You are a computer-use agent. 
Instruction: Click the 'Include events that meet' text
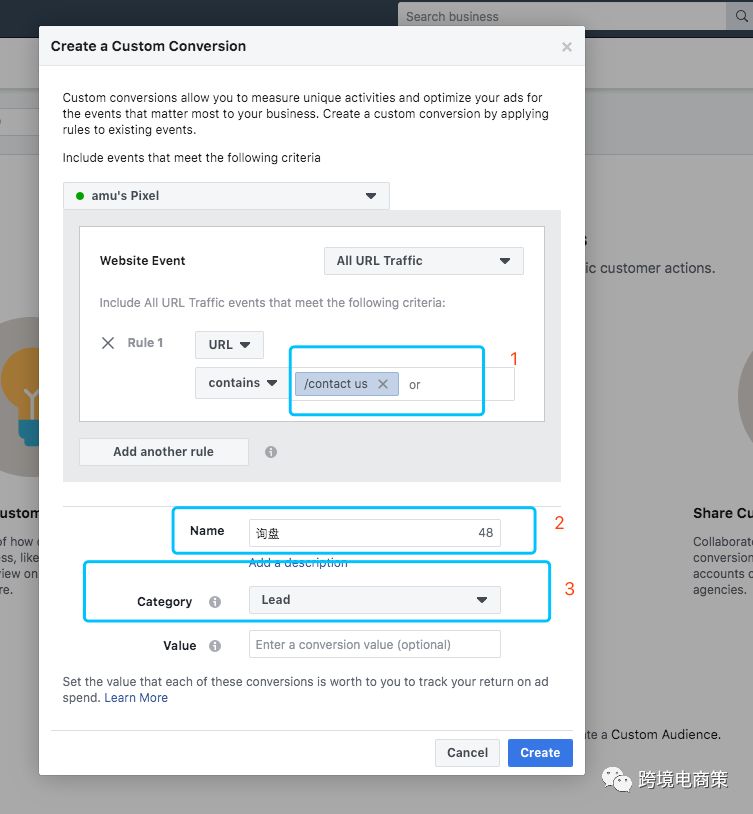(x=191, y=158)
